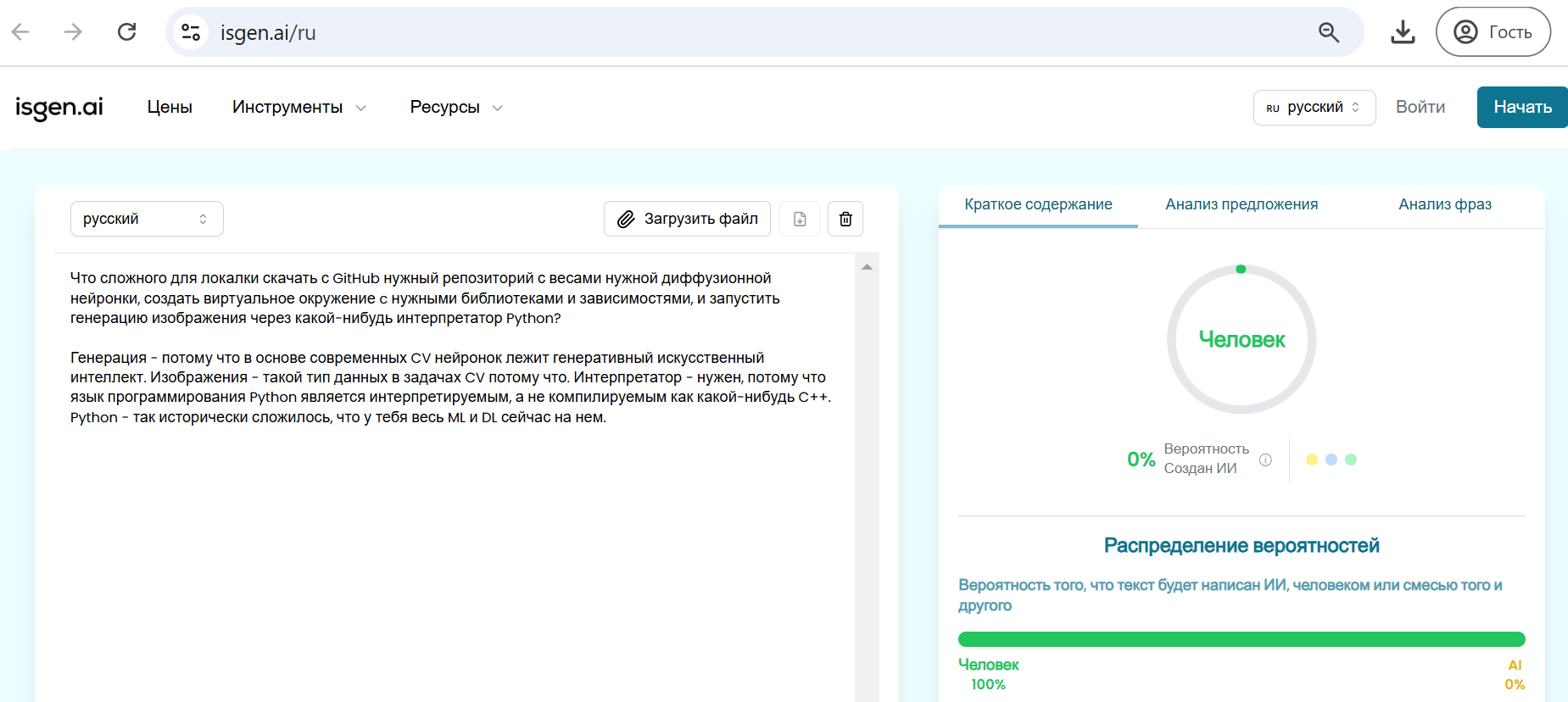The image size is (1568, 702).
Task: Click the Человек result circle gauge
Action: click(1242, 339)
